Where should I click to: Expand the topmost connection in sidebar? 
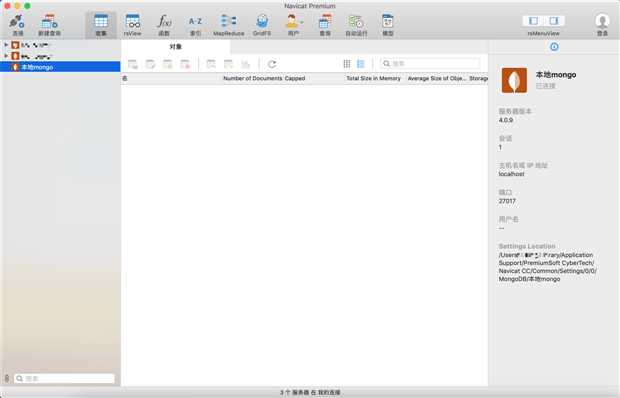click(x=6, y=45)
